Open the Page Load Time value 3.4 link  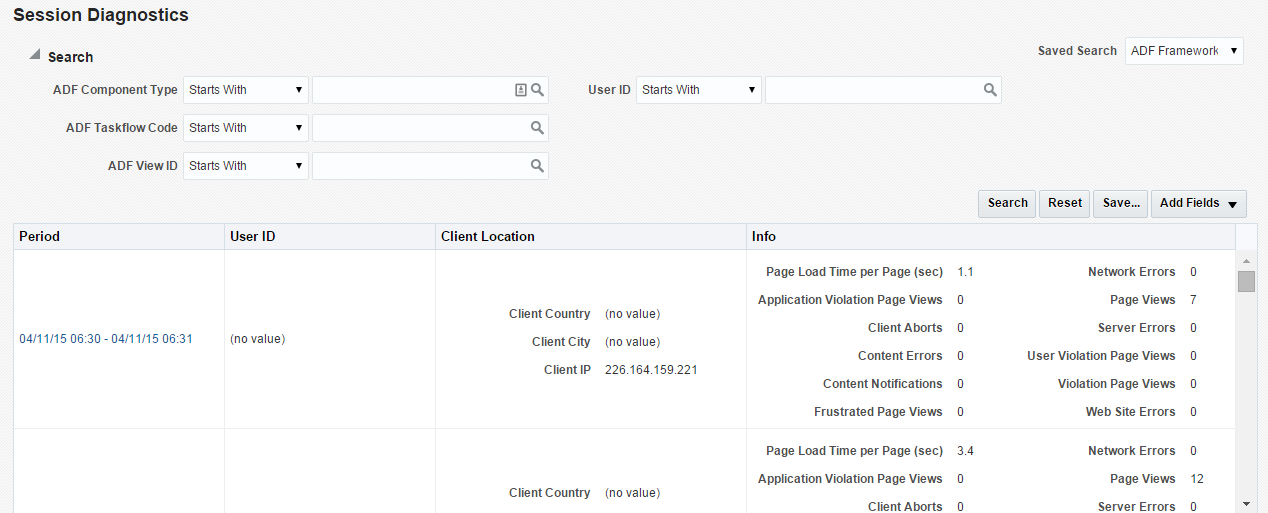pos(965,451)
